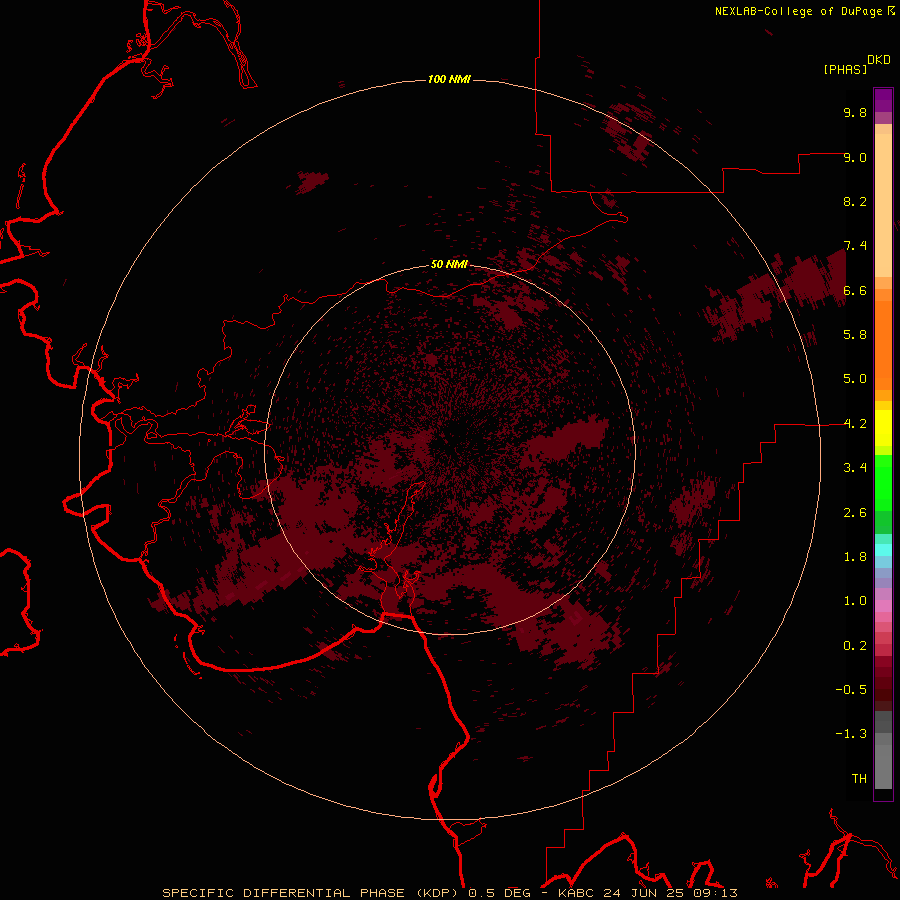Click the dark orange color bar segment
The height and width of the screenshot is (900, 900).
(883, 346)
